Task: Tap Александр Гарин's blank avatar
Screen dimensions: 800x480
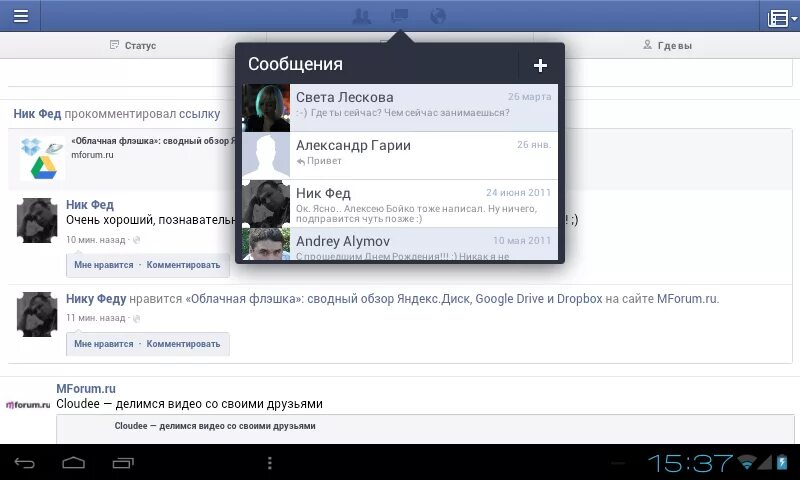Action: [x=266, y=156]
